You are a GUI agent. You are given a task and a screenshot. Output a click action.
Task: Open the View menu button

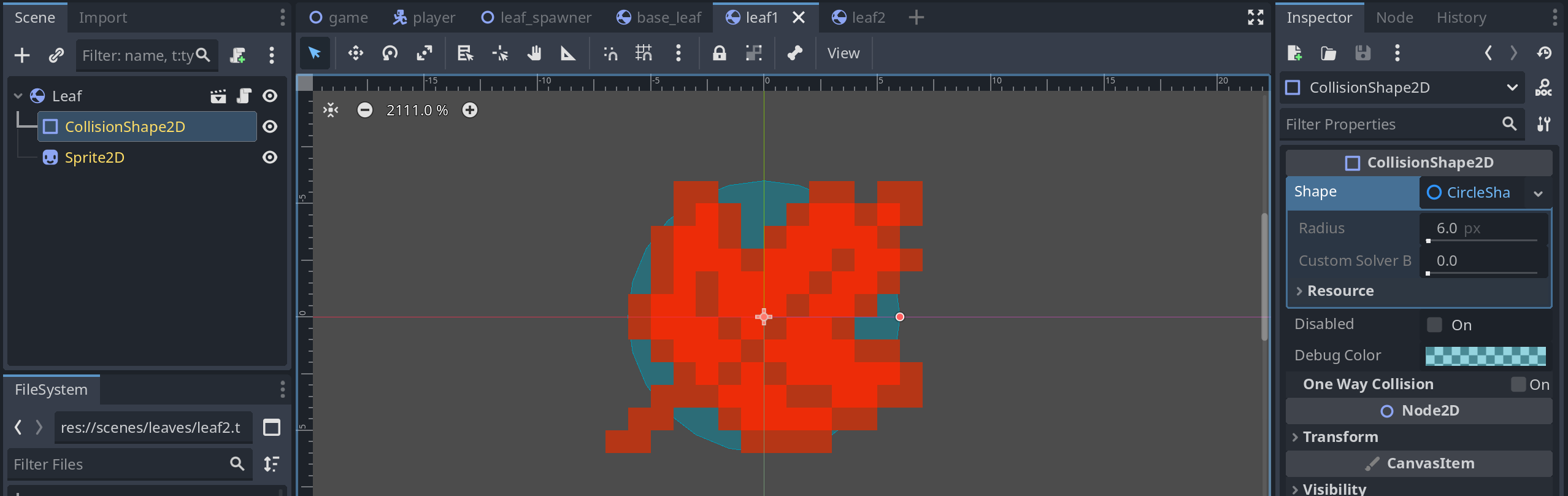click(x=843, y=53)
